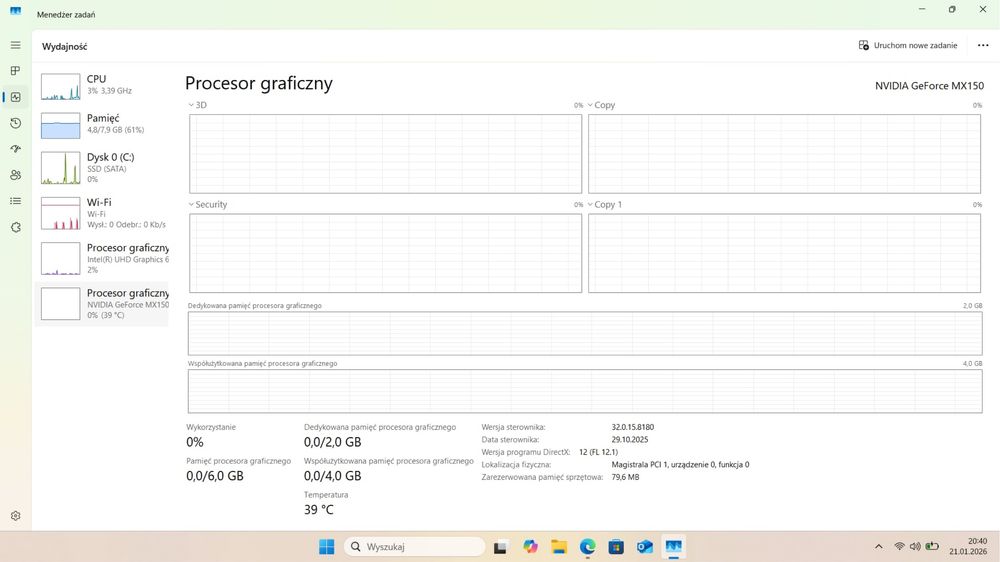Open the App history page icon
1000x562 pixels.
[x=15, y=123]
